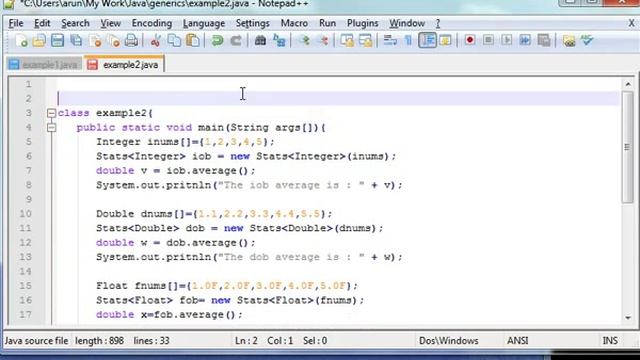Viewport: 640px width, 360px height.
Task: Click the Copy toolbar icon
Action: pos(174,40)
